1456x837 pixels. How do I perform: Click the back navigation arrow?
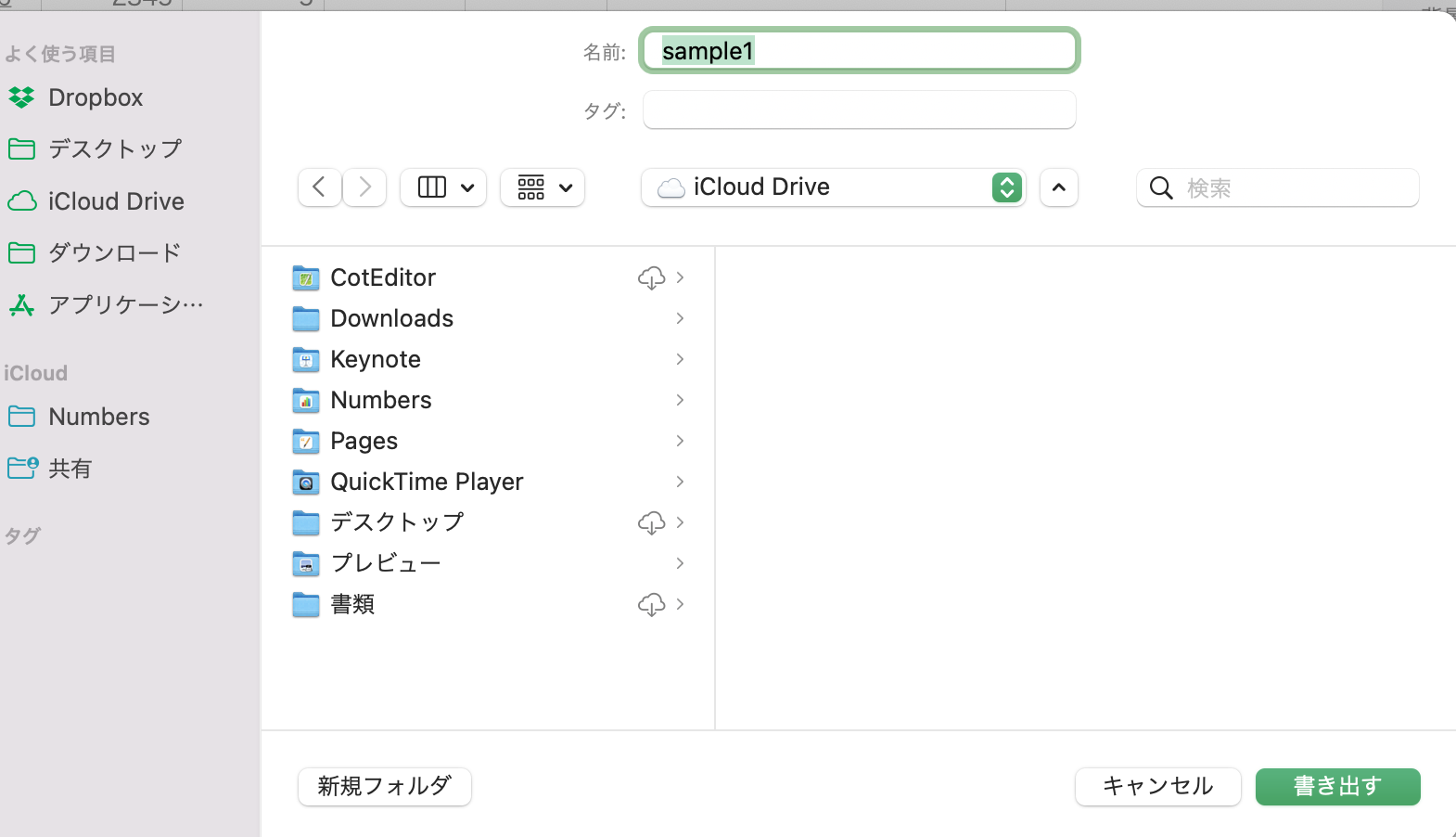pyautogui.click(x=319, y=187)
